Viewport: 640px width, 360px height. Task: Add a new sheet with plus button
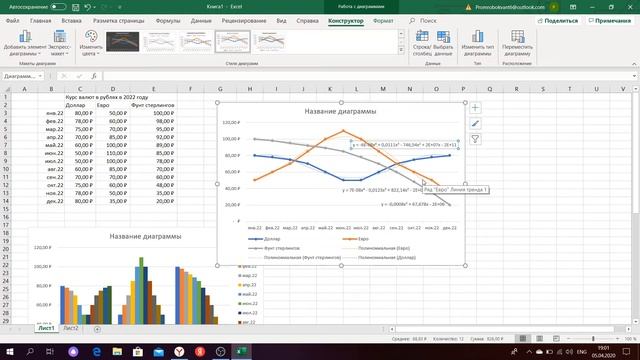pyautogui.click(x=97, y=329)
